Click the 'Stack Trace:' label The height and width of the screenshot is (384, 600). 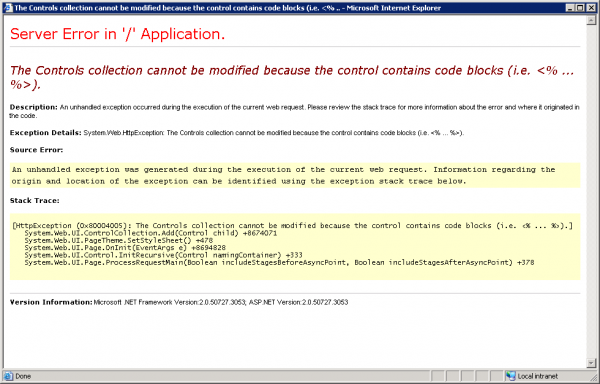(34, 200)
